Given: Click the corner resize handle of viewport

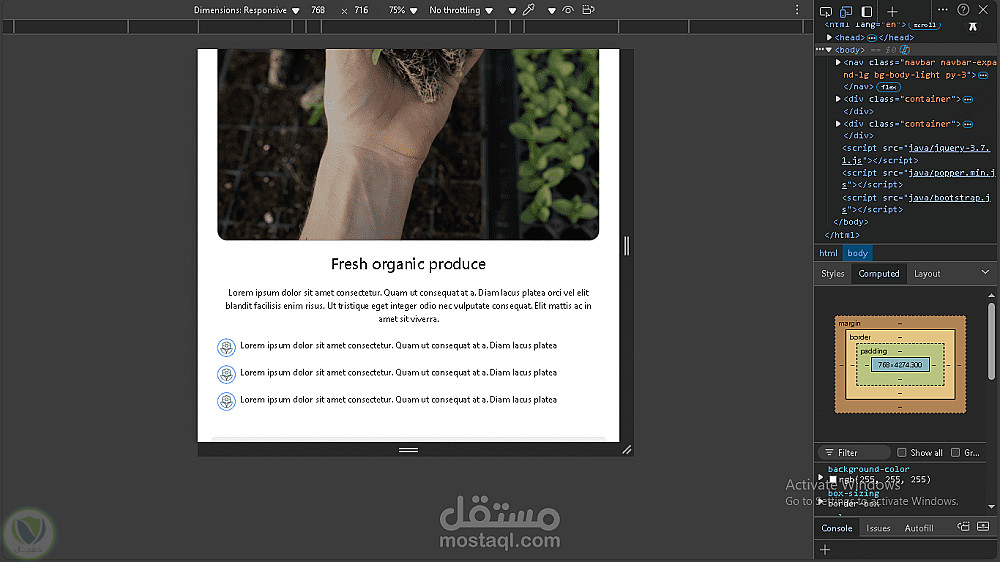Looking at the screenshot, I should (627, 450).
